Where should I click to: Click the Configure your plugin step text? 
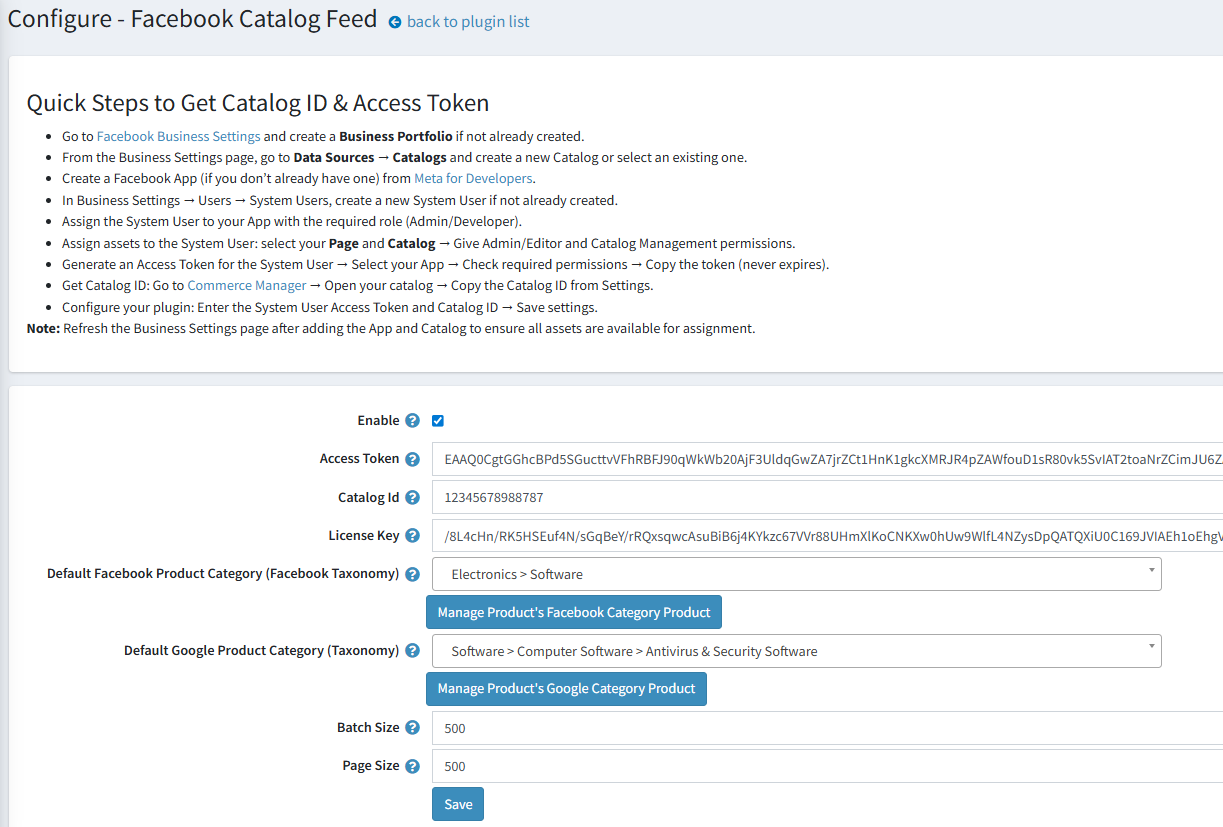coord(330,307)
